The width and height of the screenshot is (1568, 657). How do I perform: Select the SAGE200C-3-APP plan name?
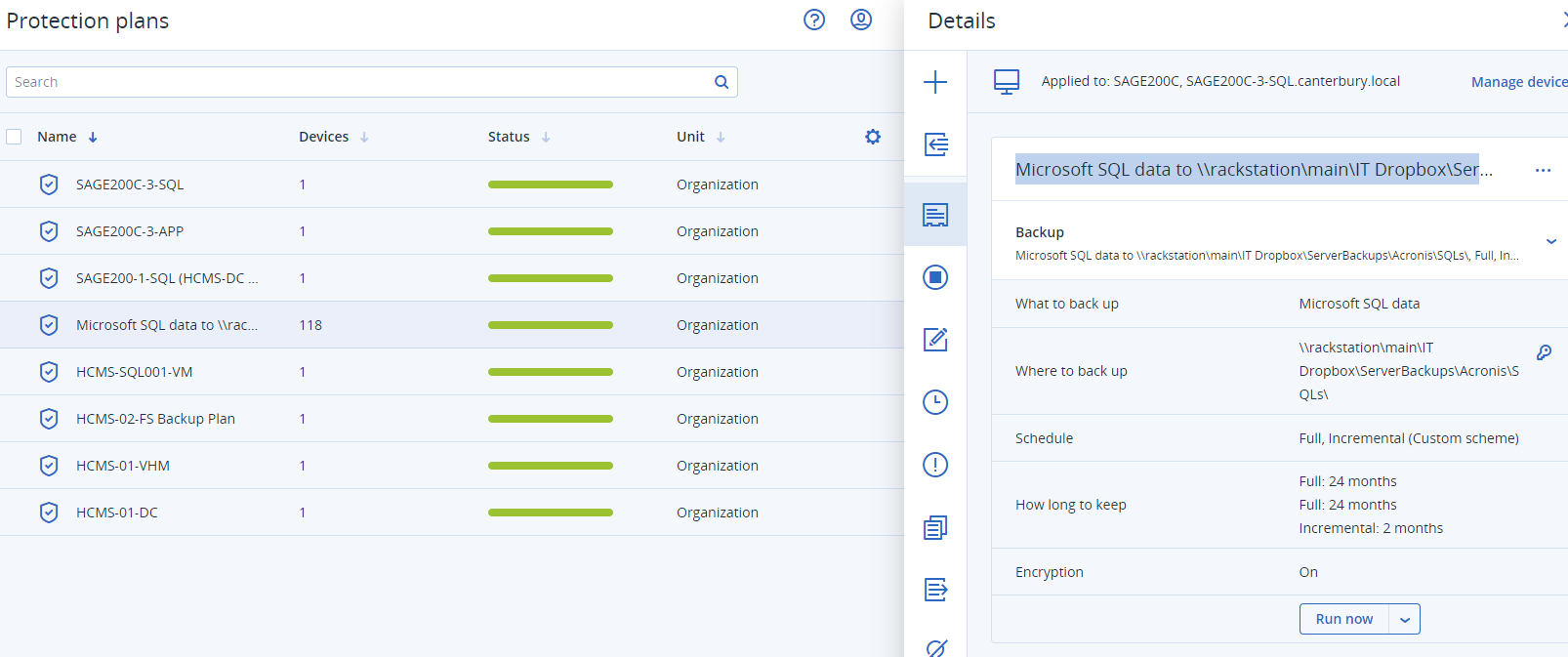click(x=130, y=231)
